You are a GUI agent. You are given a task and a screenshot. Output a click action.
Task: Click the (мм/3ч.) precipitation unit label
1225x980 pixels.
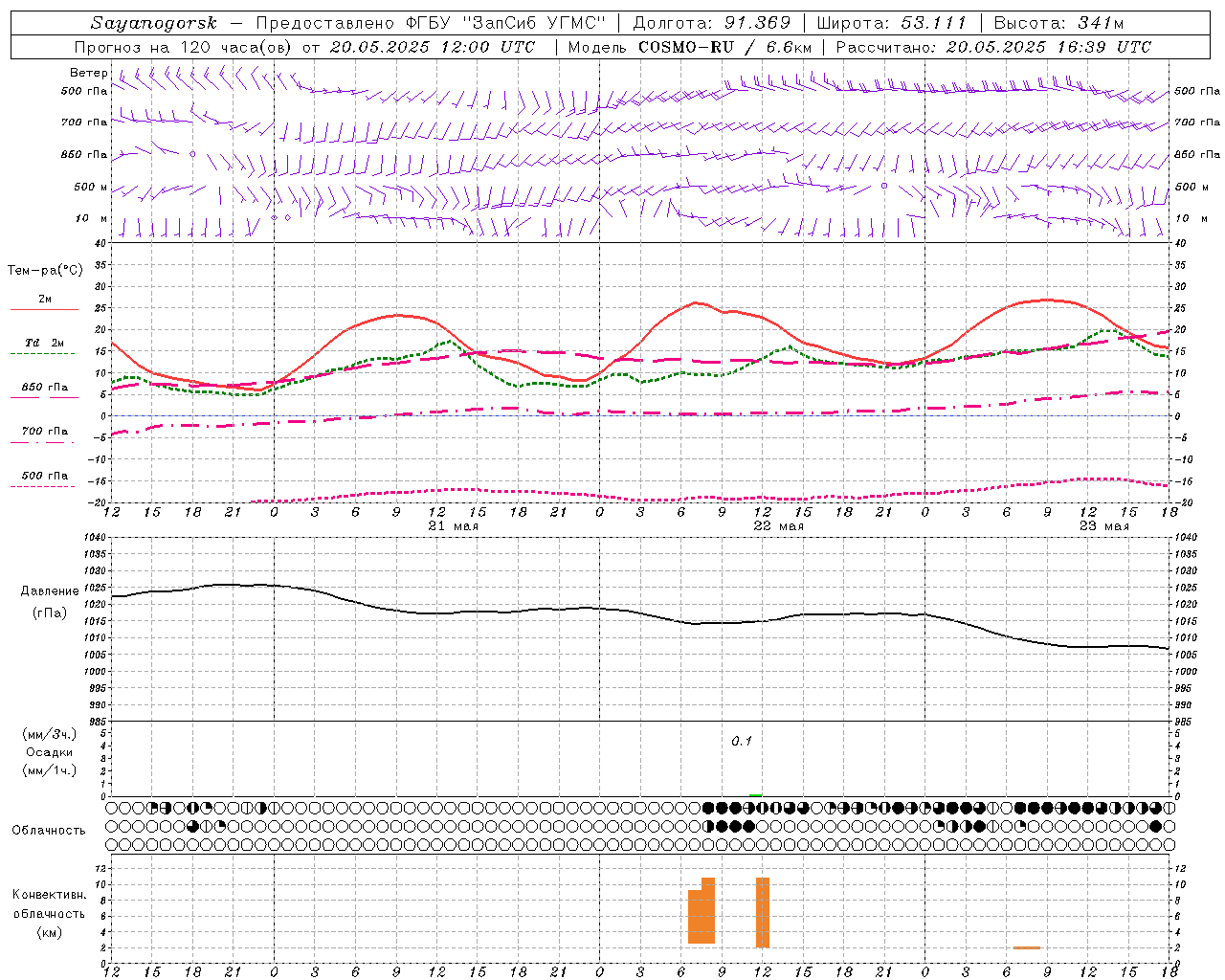[50, 734]
